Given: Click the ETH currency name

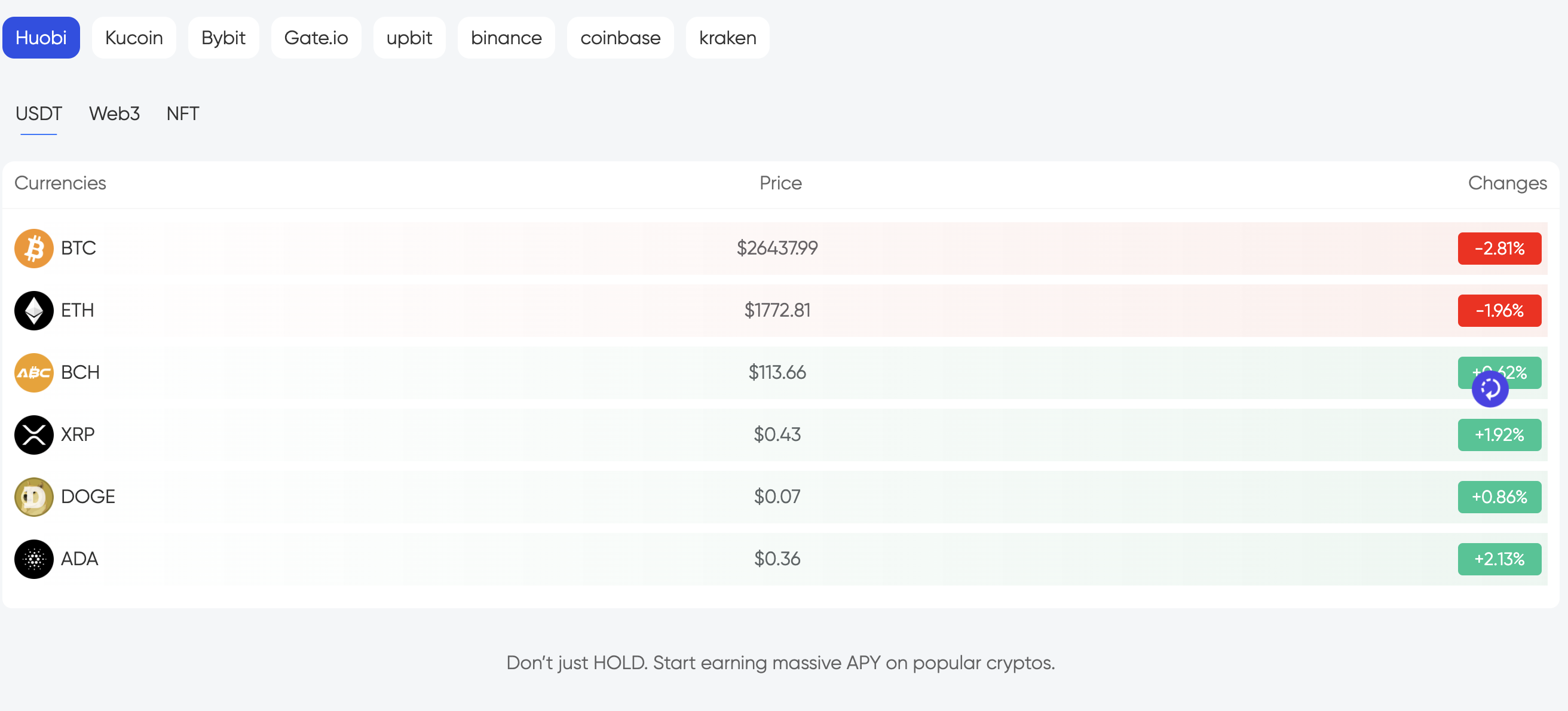Looking at the screenshot, I should [x=77, y=311].
